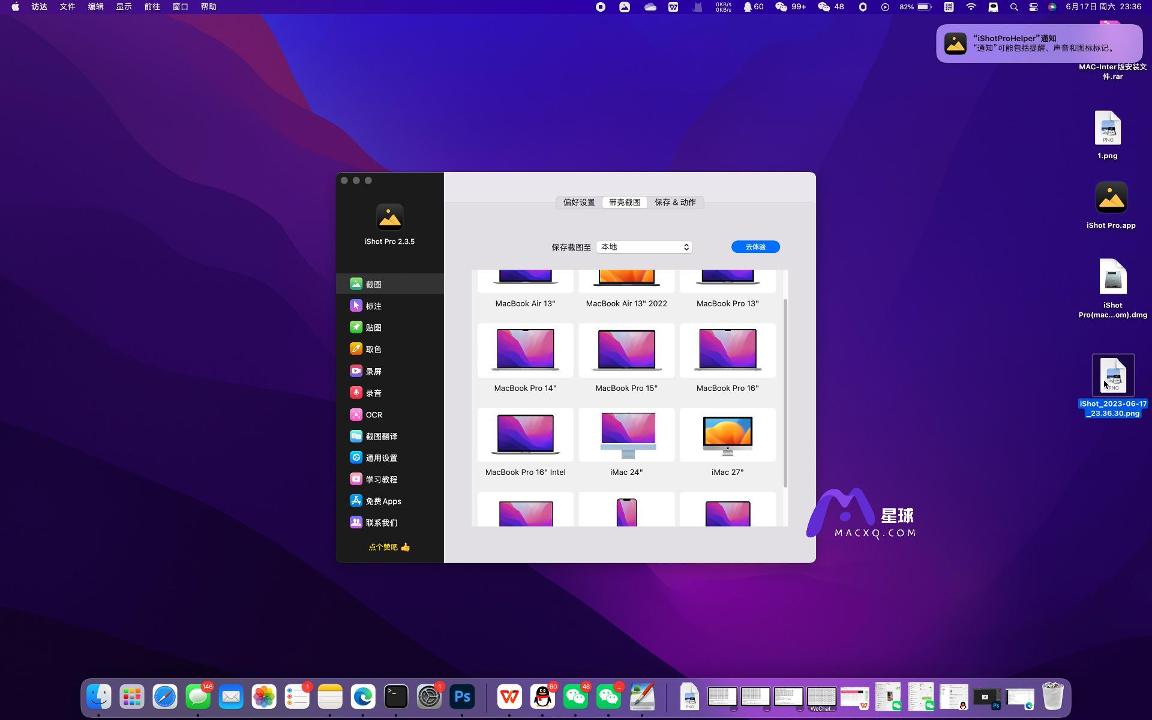Switch to the 带壳截图 tab
The height and width of the screenshot is (720, 1152).
[x=624, y=202]
